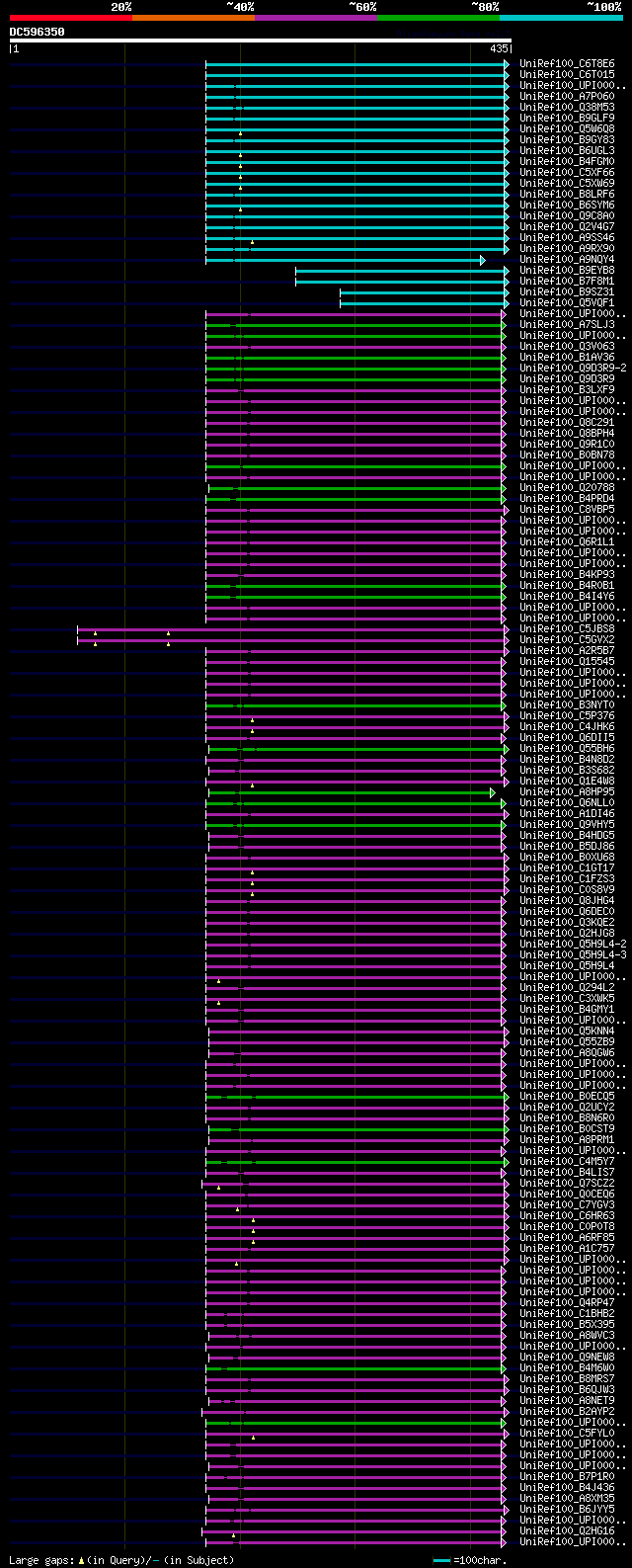Screen dimensions: 632x1568
Task: Select hit label UniRef100_A2R5B7
Action: [567, 651]
